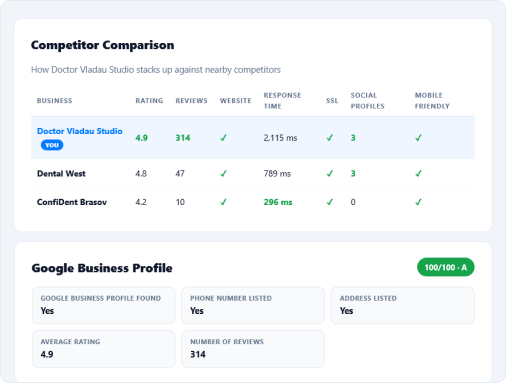506x383 pixels.
Task: Click the SOCIAL PROFILES column header
Action: click(367, 101)
